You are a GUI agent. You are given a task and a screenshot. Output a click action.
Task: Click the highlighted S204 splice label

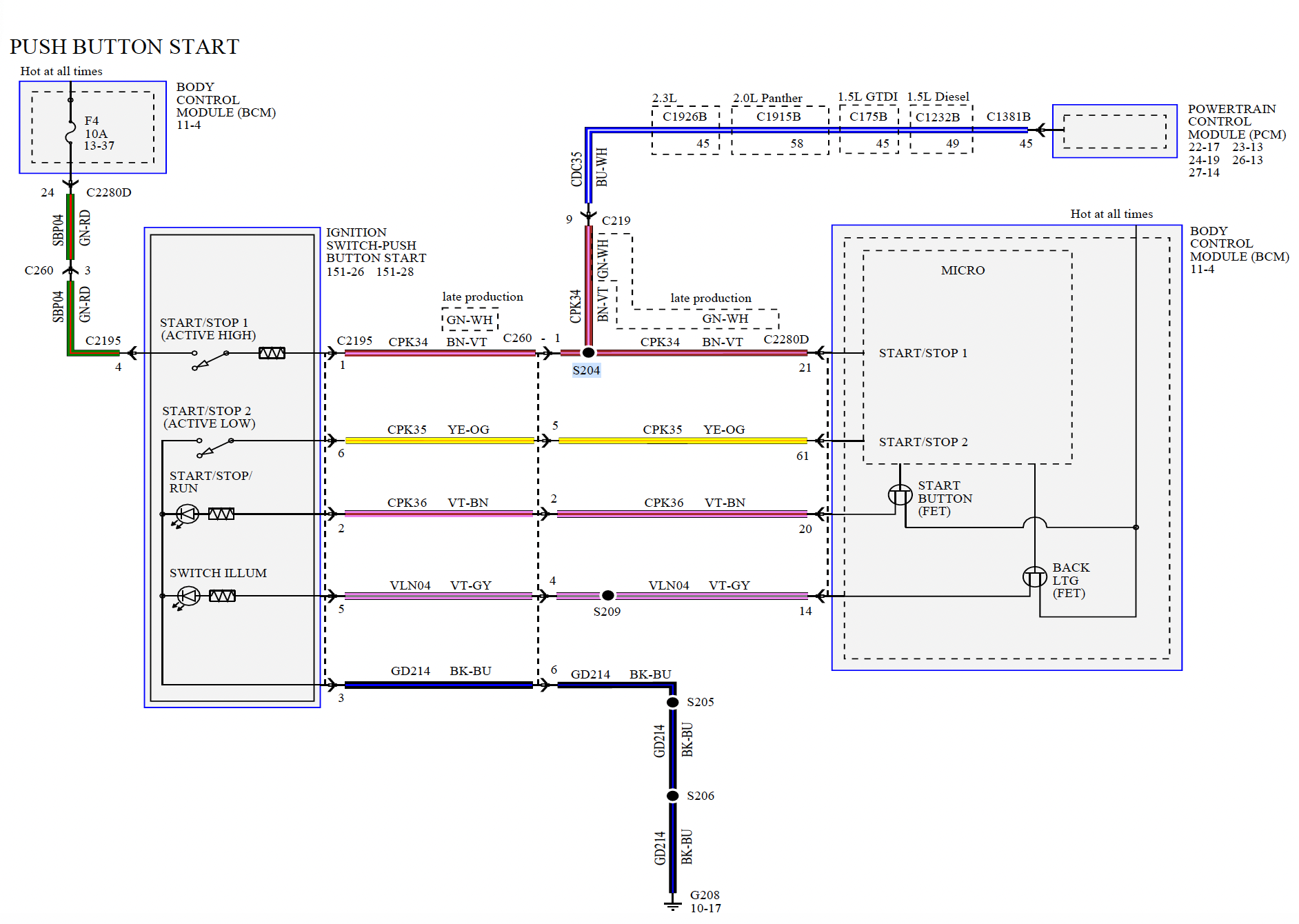pyautogui.click(x=586, y=370)
